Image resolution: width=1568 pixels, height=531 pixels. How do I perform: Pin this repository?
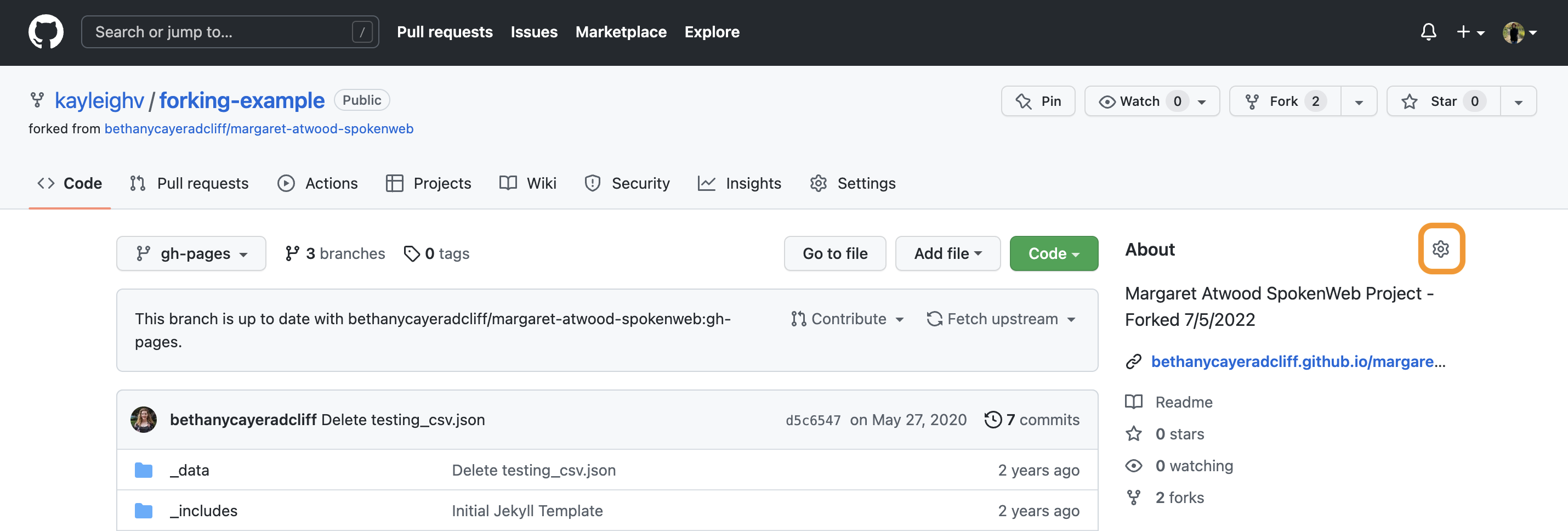pyautogui.click(x=1037, y=101)
